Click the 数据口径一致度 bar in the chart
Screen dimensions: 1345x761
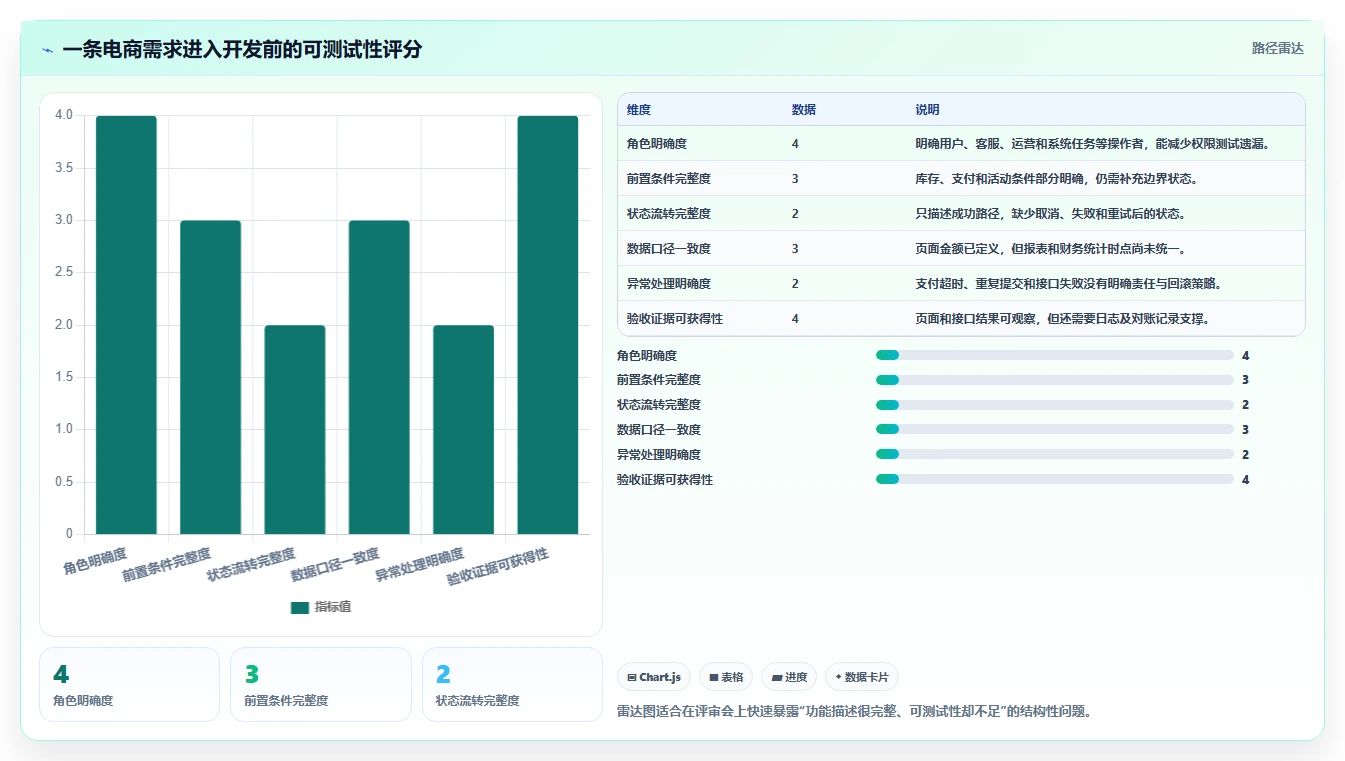point(379,377)
